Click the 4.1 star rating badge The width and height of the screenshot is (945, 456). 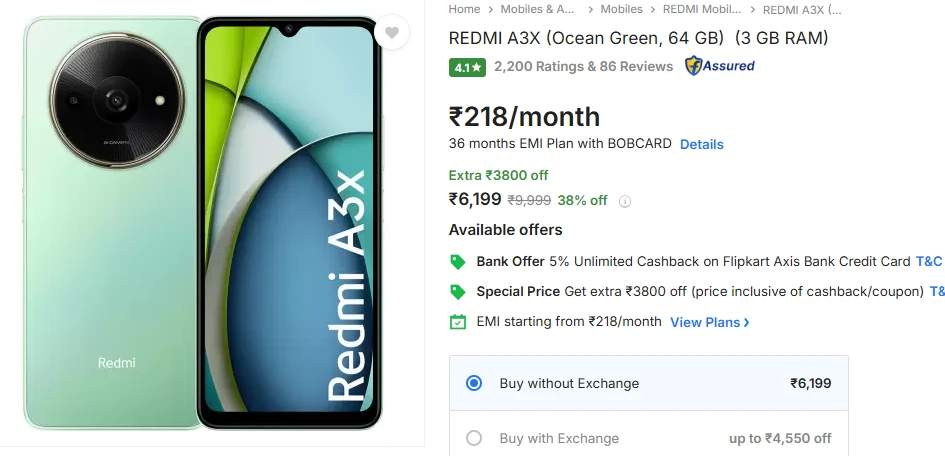(x=467, y=67)
